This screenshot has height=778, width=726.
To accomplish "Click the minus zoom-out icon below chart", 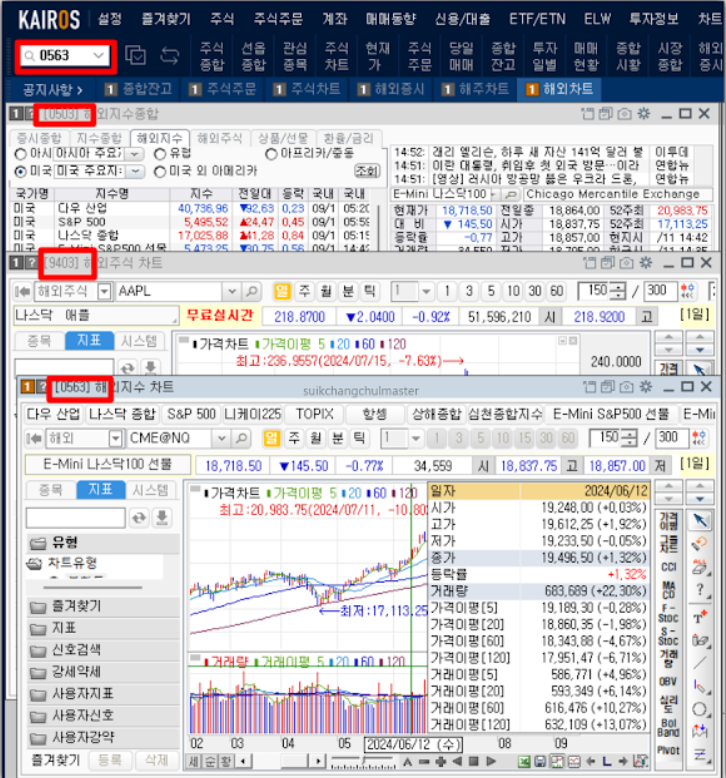I will (x=424, y=761).
